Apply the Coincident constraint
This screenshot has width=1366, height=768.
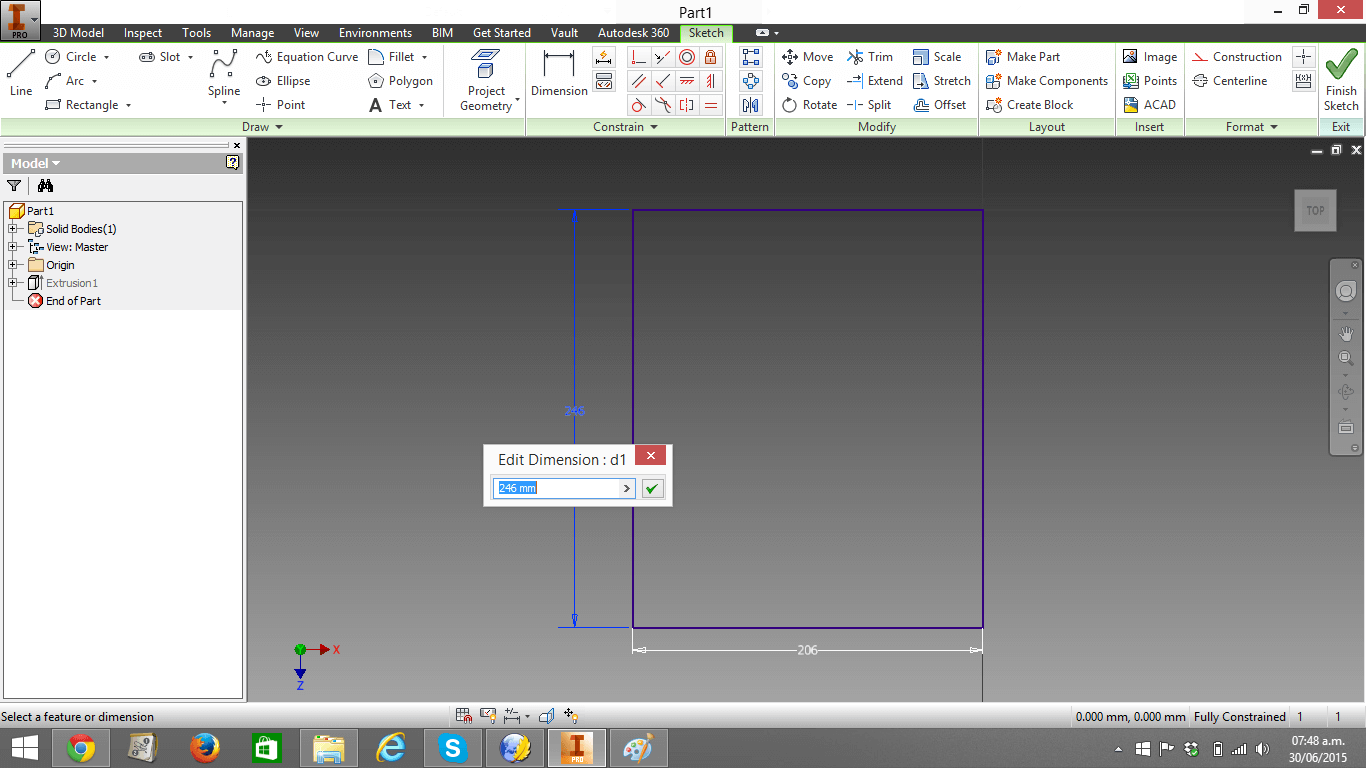tap(639, 57)
